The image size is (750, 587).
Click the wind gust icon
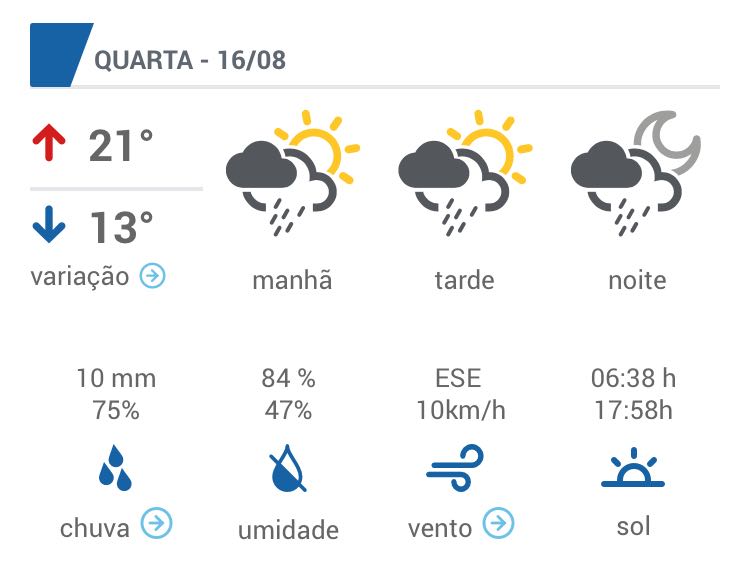[455, 468]
